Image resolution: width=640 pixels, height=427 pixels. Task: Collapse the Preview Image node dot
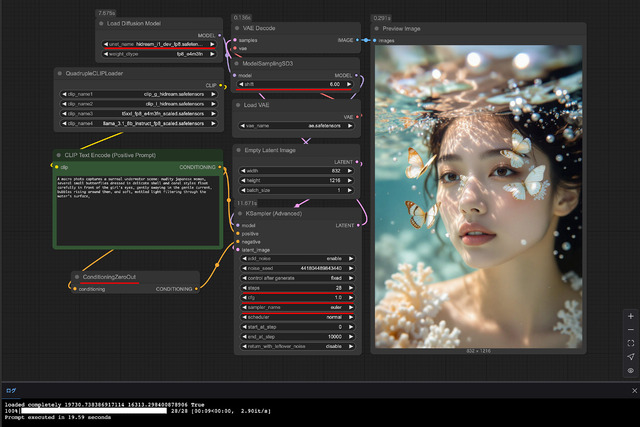[x=376, y=29]
